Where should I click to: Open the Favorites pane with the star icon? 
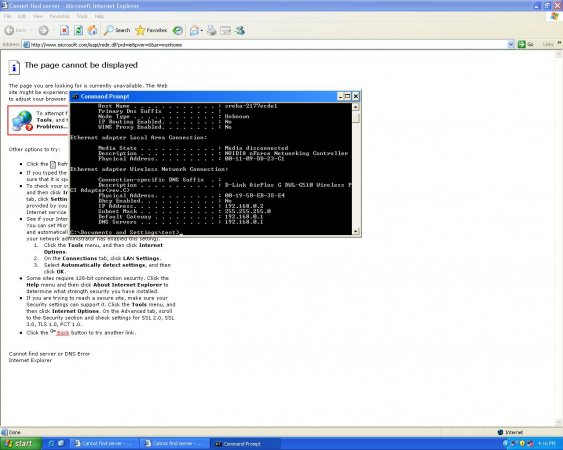click(x=151, y=31)
